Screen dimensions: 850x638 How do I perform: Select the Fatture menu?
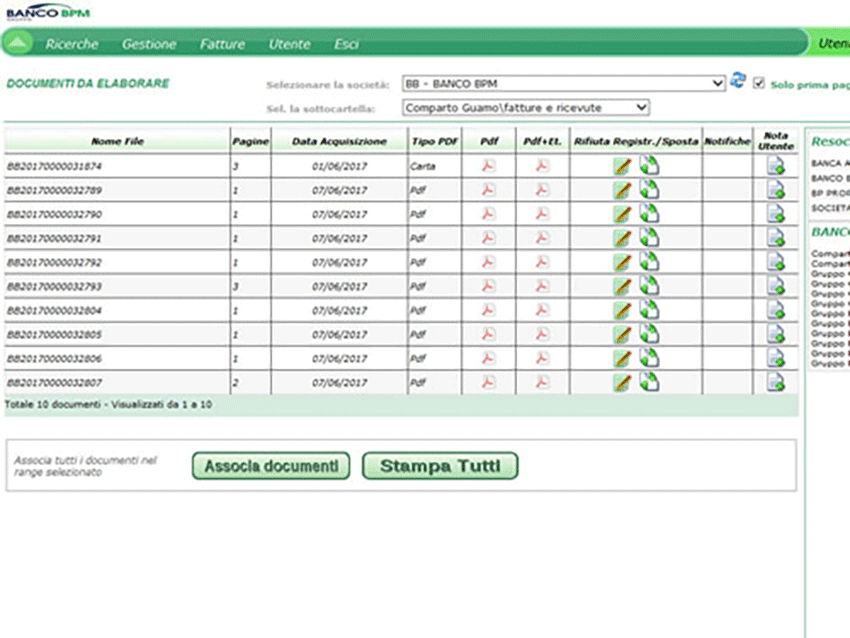(x=222, y=44)
